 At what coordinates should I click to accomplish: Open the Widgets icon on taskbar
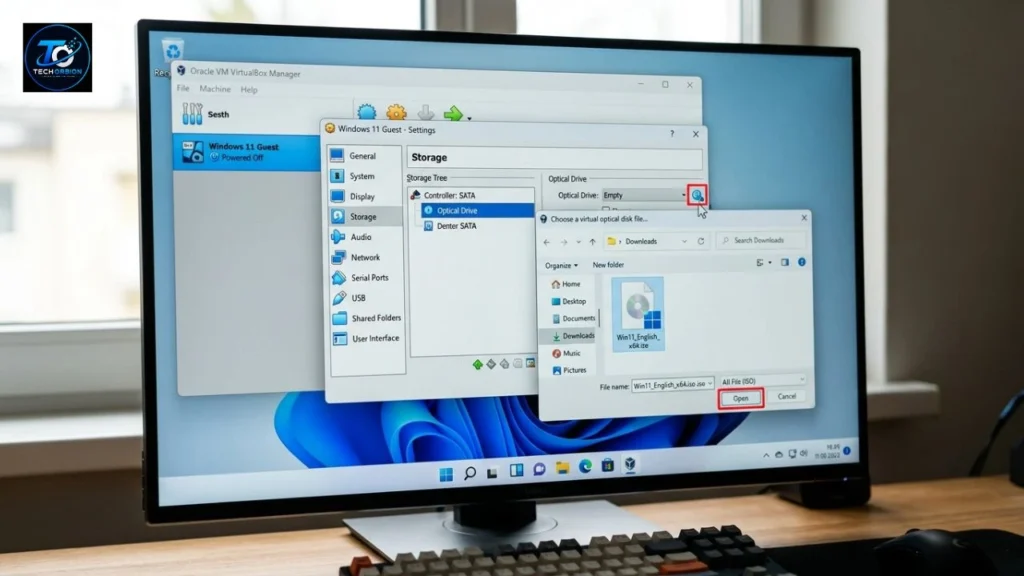coord(516,470)
